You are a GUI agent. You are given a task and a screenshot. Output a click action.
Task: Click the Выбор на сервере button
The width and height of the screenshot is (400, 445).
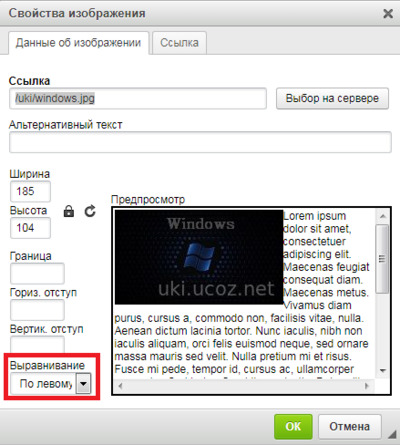(x=332, y=98)
